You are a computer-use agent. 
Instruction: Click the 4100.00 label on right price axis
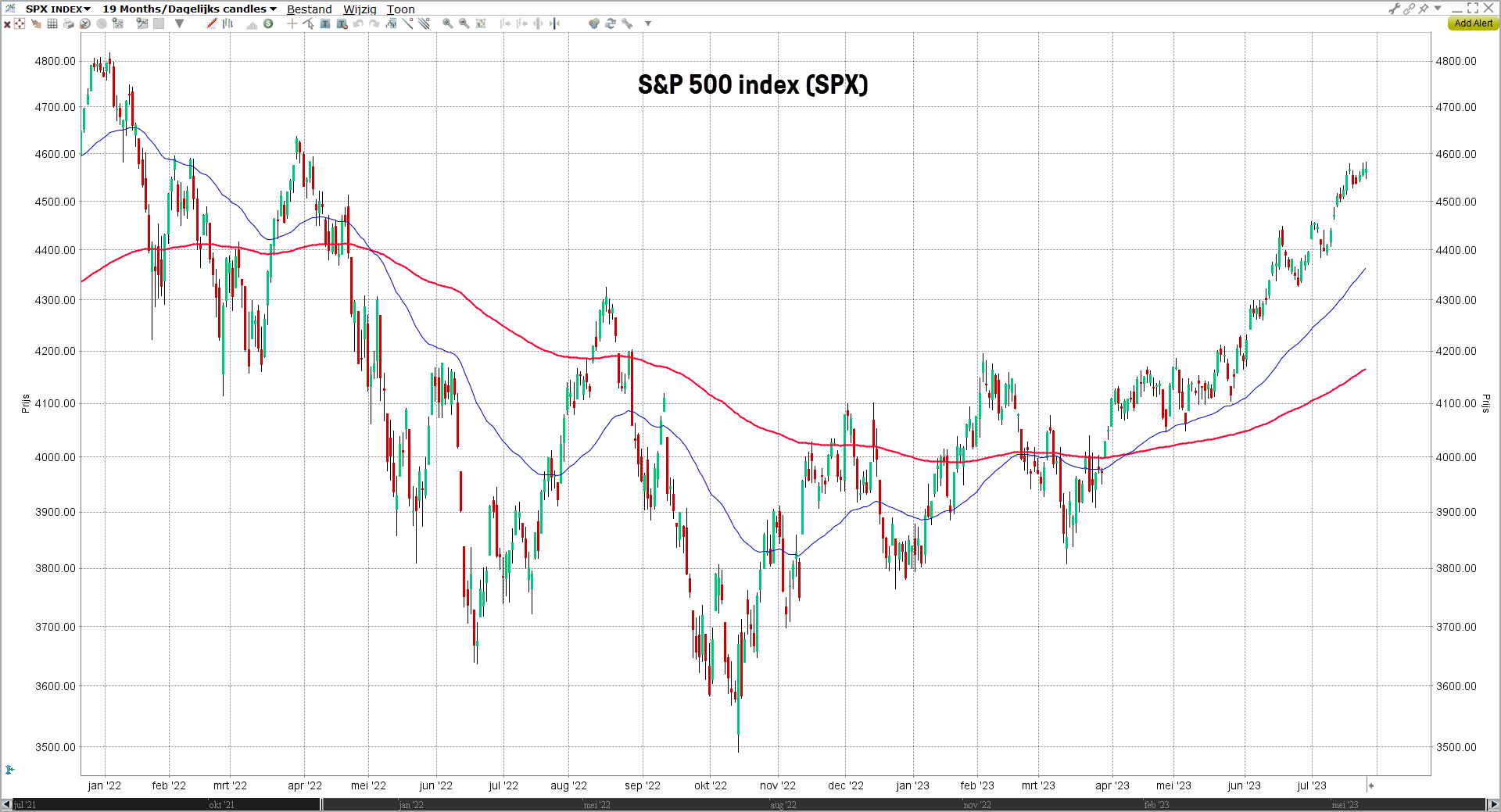click(x=1456, y=403)
